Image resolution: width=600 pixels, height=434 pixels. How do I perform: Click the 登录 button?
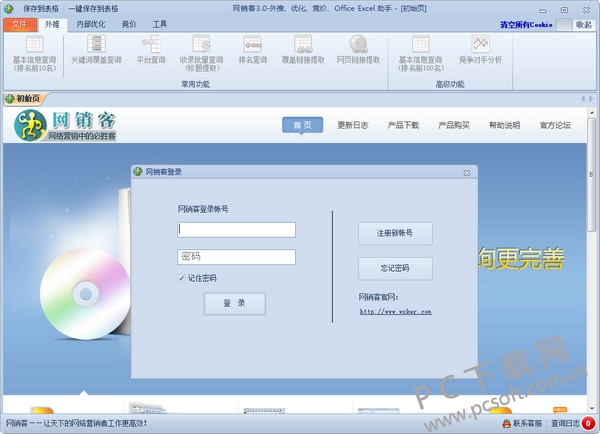235,303
